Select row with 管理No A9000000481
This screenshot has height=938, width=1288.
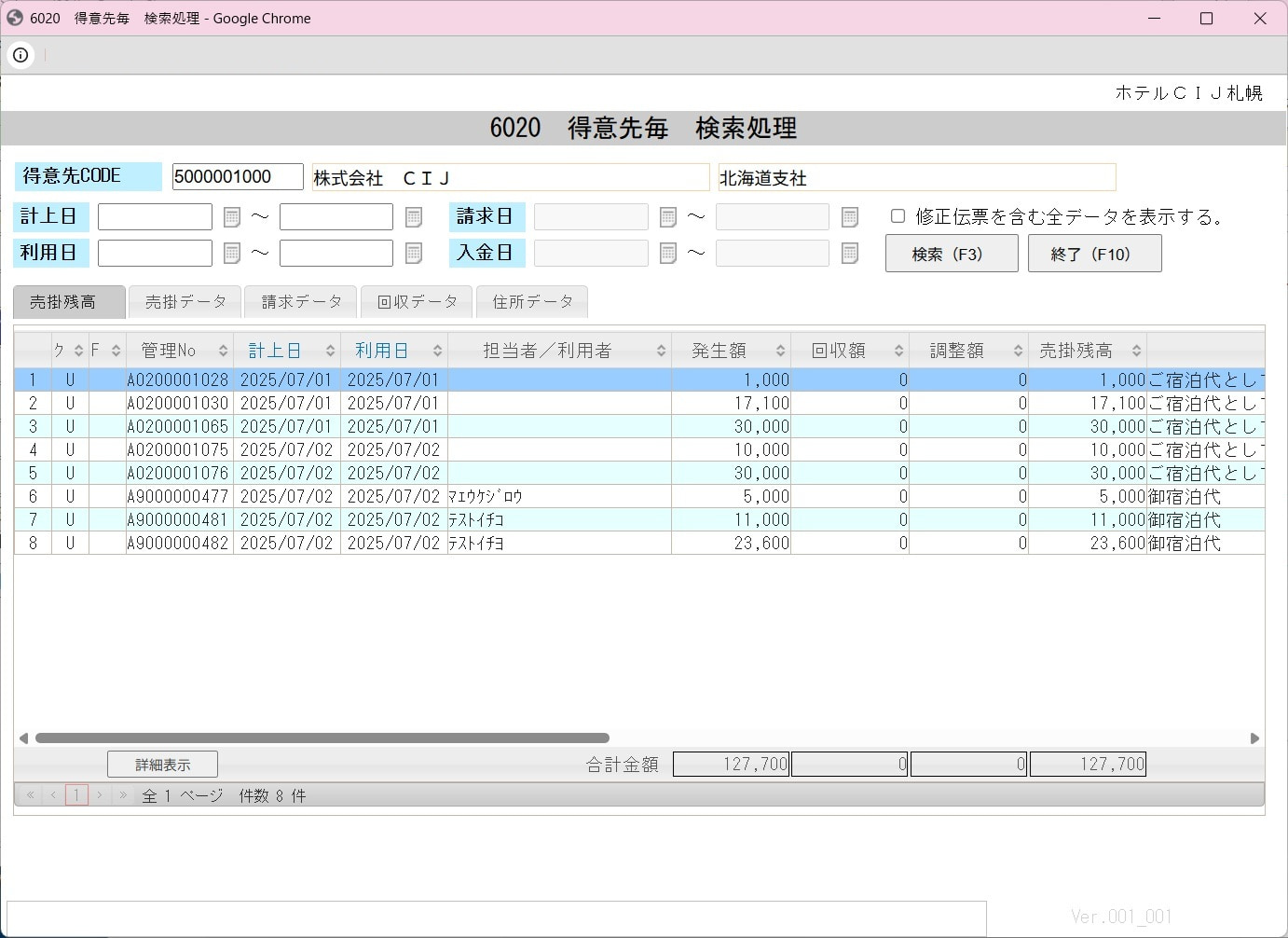pyautogui.click(x=639, y=519)
